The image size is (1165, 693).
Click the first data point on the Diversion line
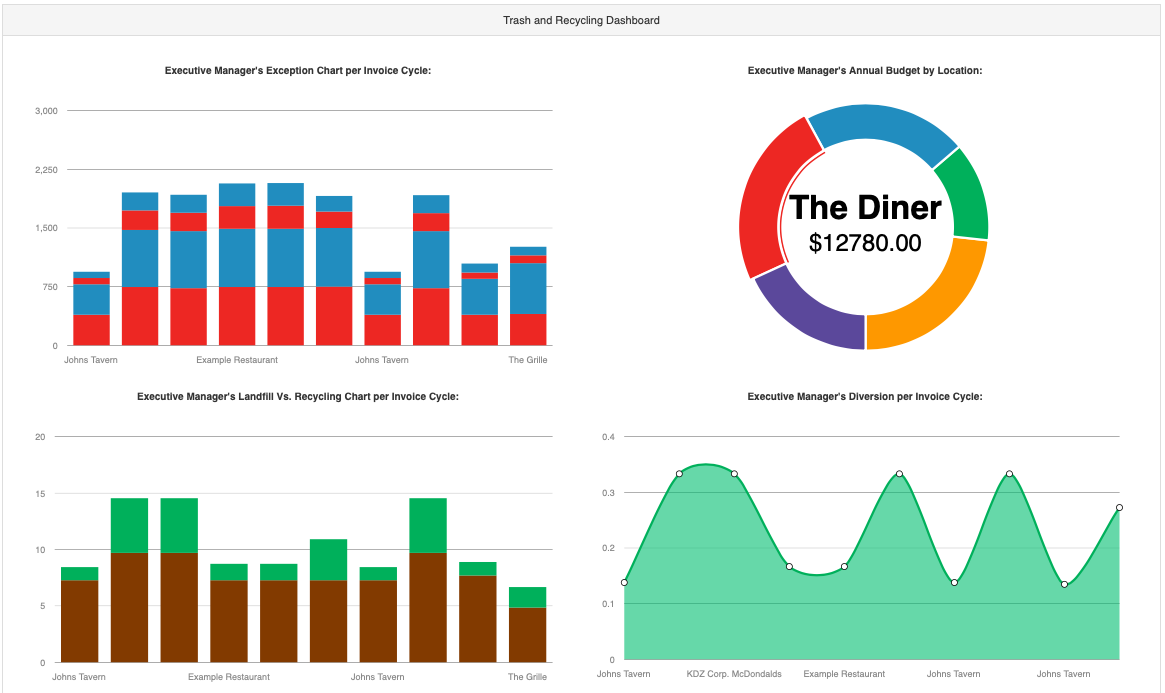pyautogui.click(x=625, y=582)
